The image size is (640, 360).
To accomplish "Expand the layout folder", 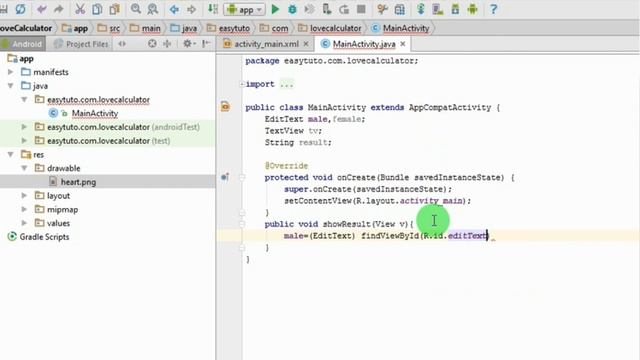I will (24, 196).
